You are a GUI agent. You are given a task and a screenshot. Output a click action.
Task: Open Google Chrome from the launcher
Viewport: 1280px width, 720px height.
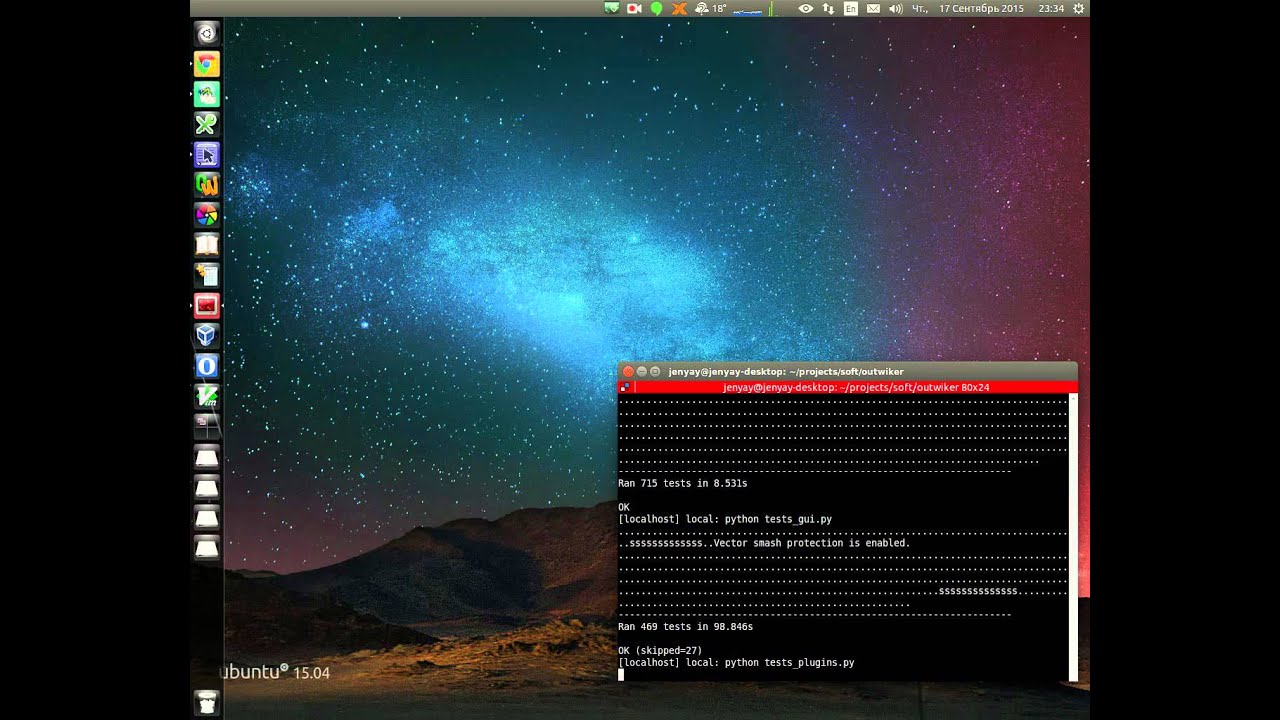(x=206, y=64)
